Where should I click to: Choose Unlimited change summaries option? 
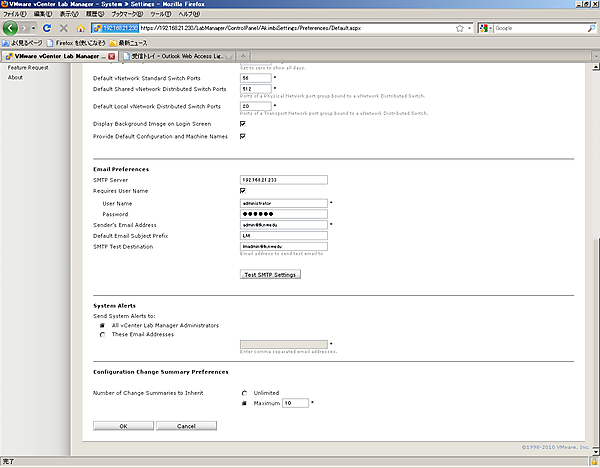tap(244, 393)
